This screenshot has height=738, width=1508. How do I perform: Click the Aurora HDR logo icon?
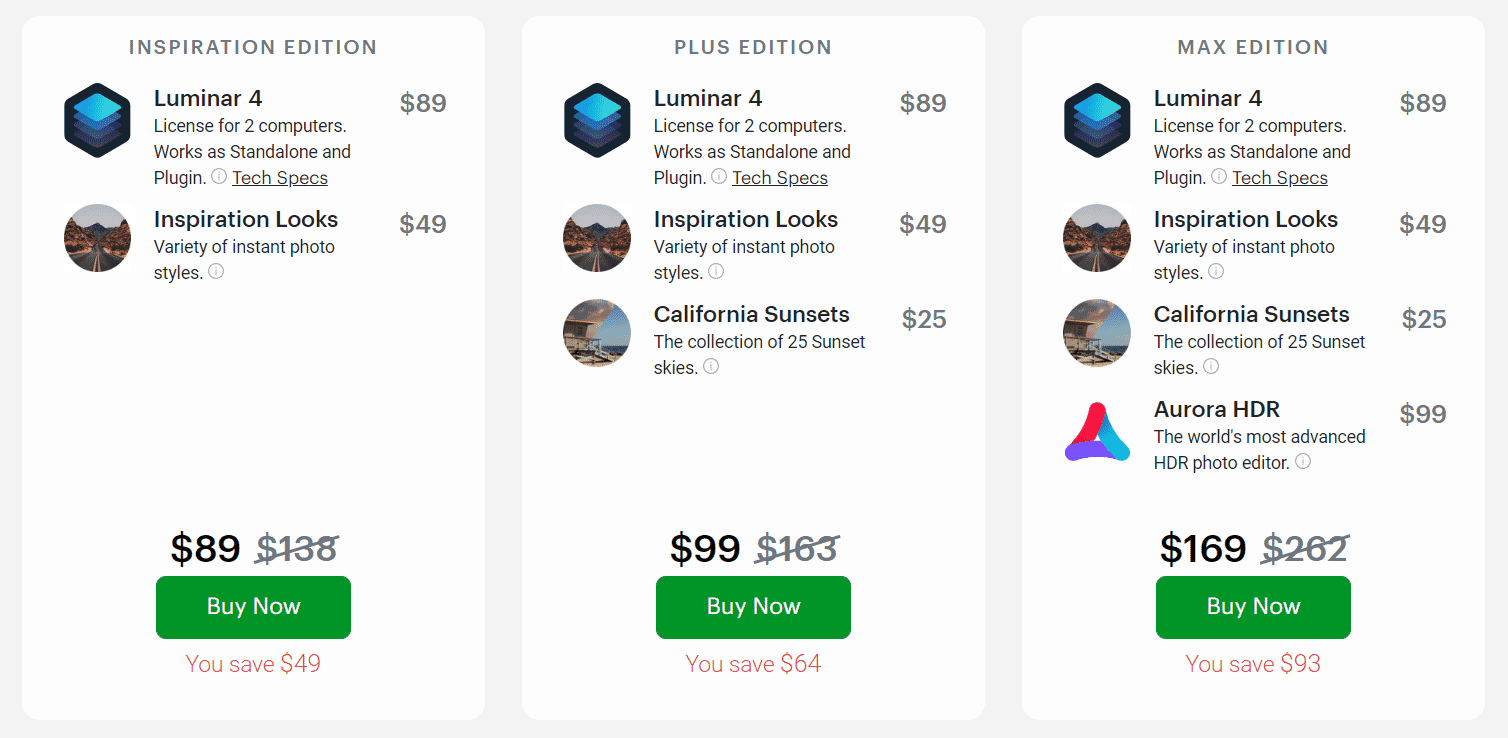point(1097,432)
